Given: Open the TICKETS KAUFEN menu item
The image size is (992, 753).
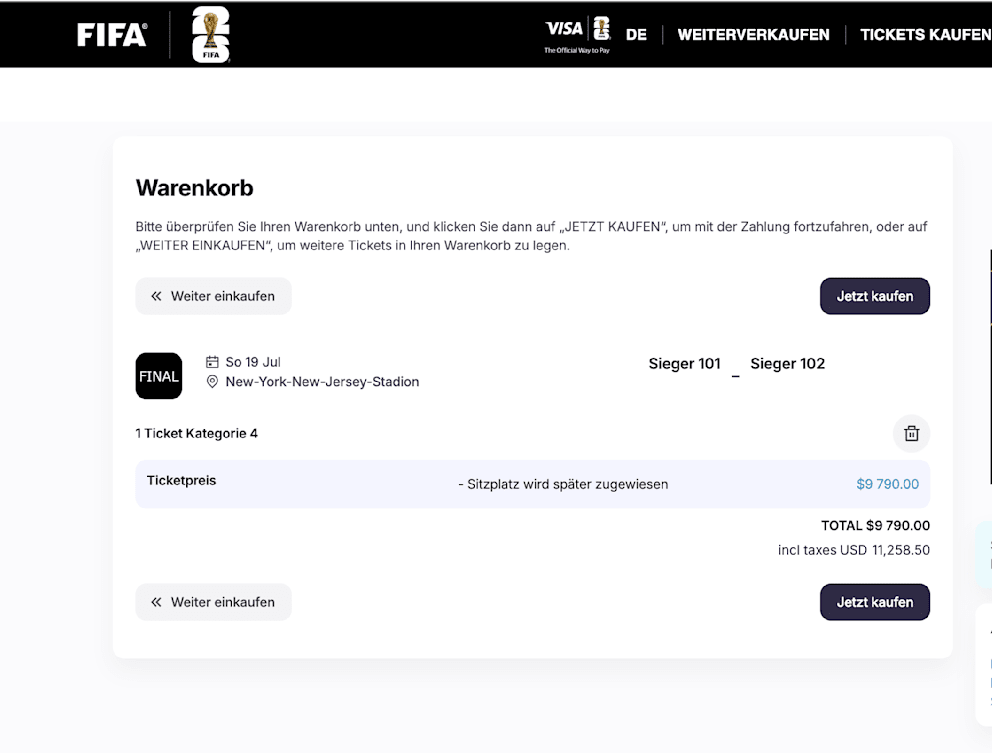Looking at the screenshot, I should (925, 35).
